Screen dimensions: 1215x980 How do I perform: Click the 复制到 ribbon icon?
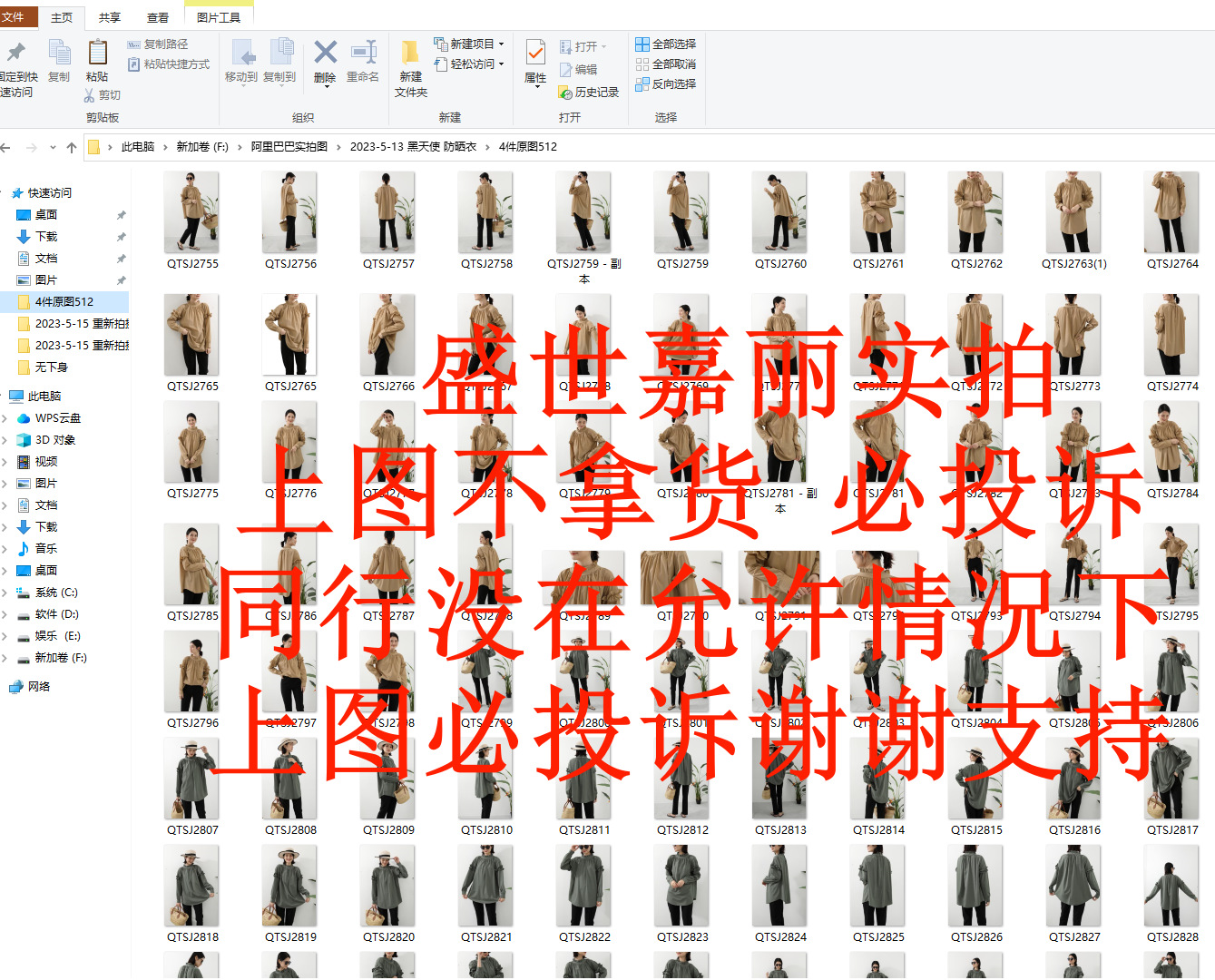[281, 52]
